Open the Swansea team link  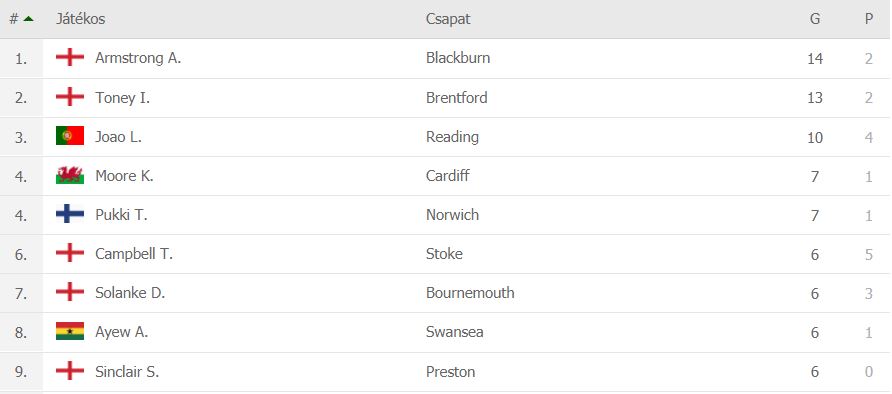pos(455,332)
